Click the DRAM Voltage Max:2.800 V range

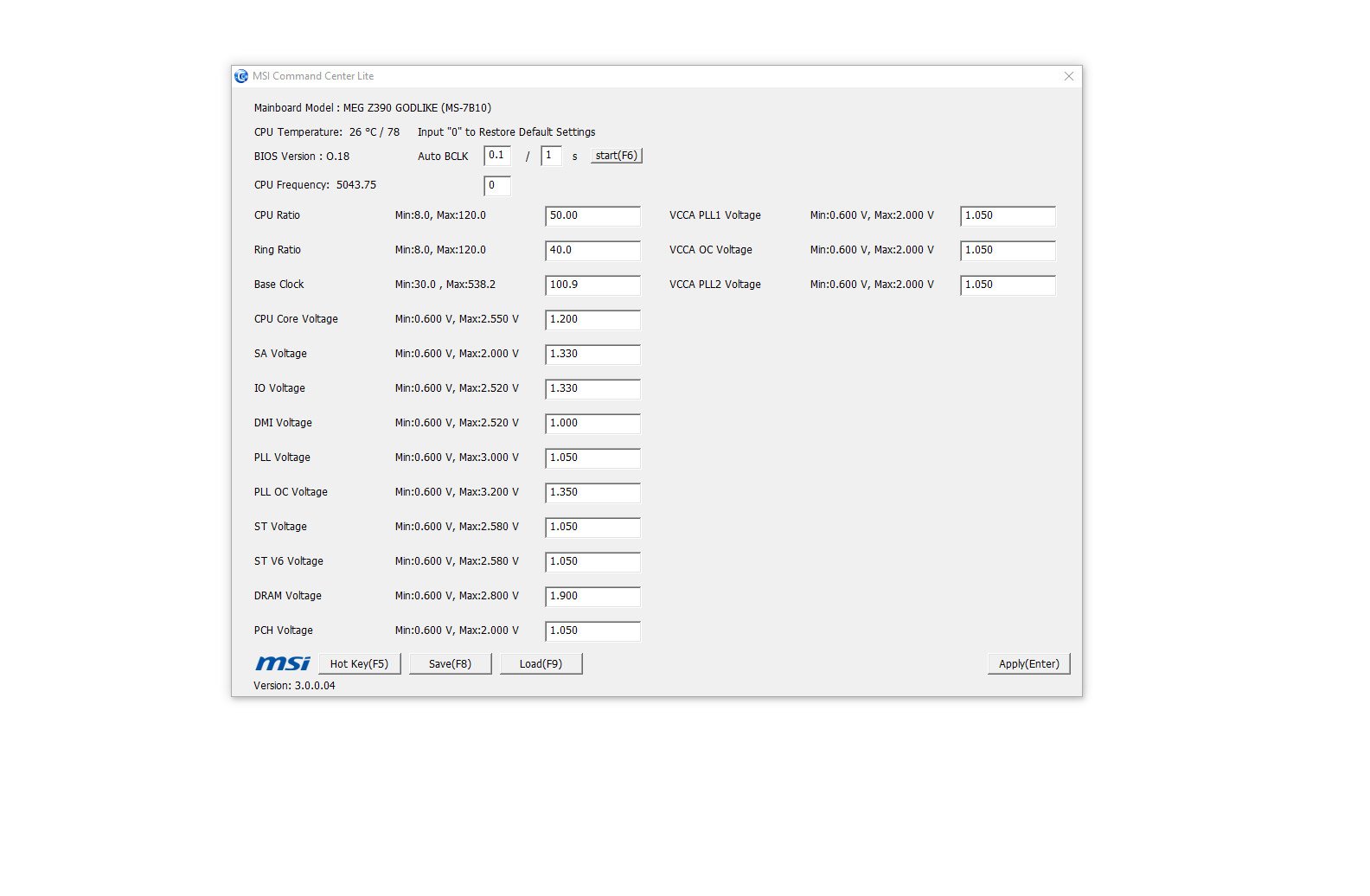point(457,596)
